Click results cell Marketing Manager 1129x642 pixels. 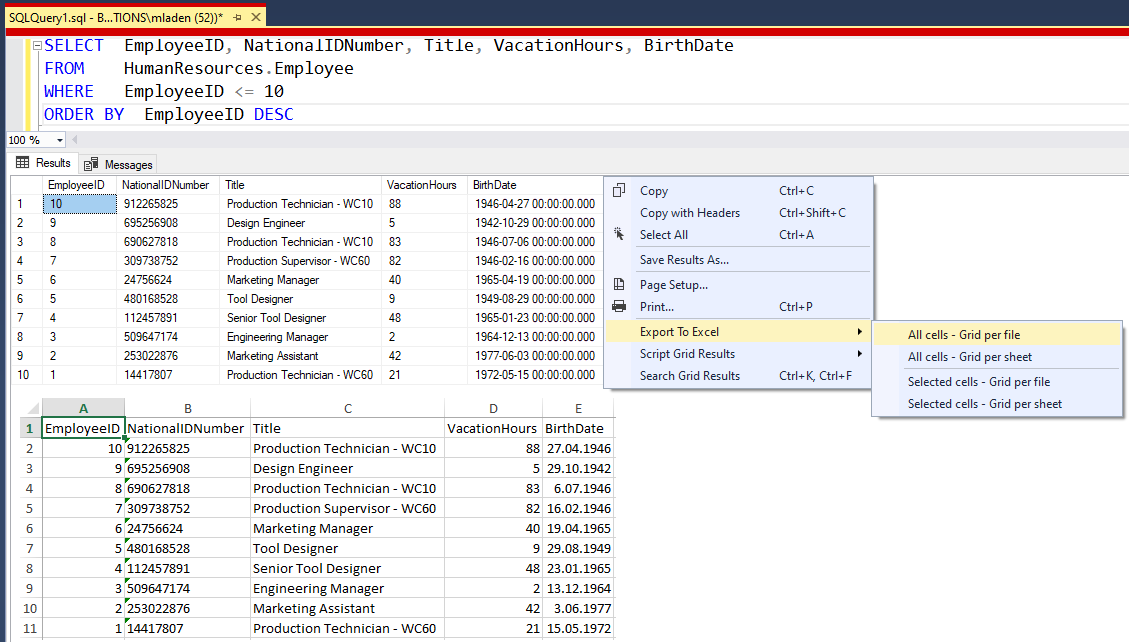(300, 280)
